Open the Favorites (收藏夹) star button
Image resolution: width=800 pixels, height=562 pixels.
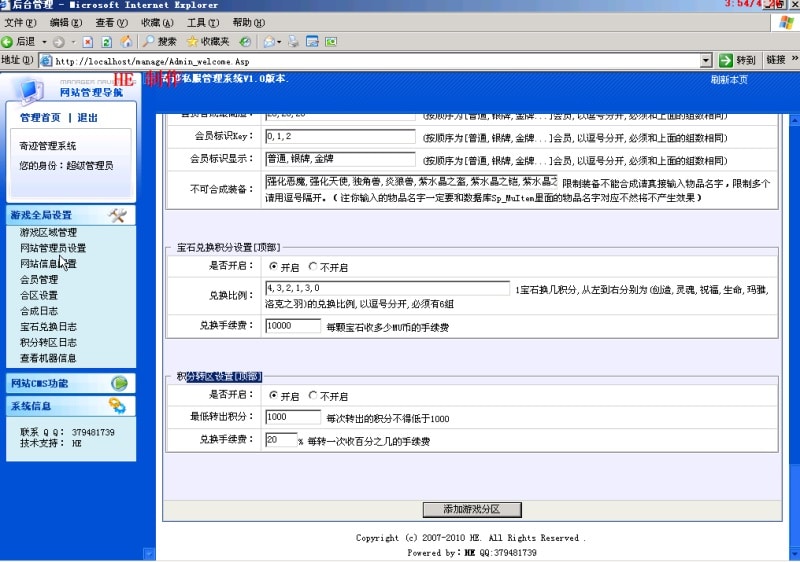[208, 42]
